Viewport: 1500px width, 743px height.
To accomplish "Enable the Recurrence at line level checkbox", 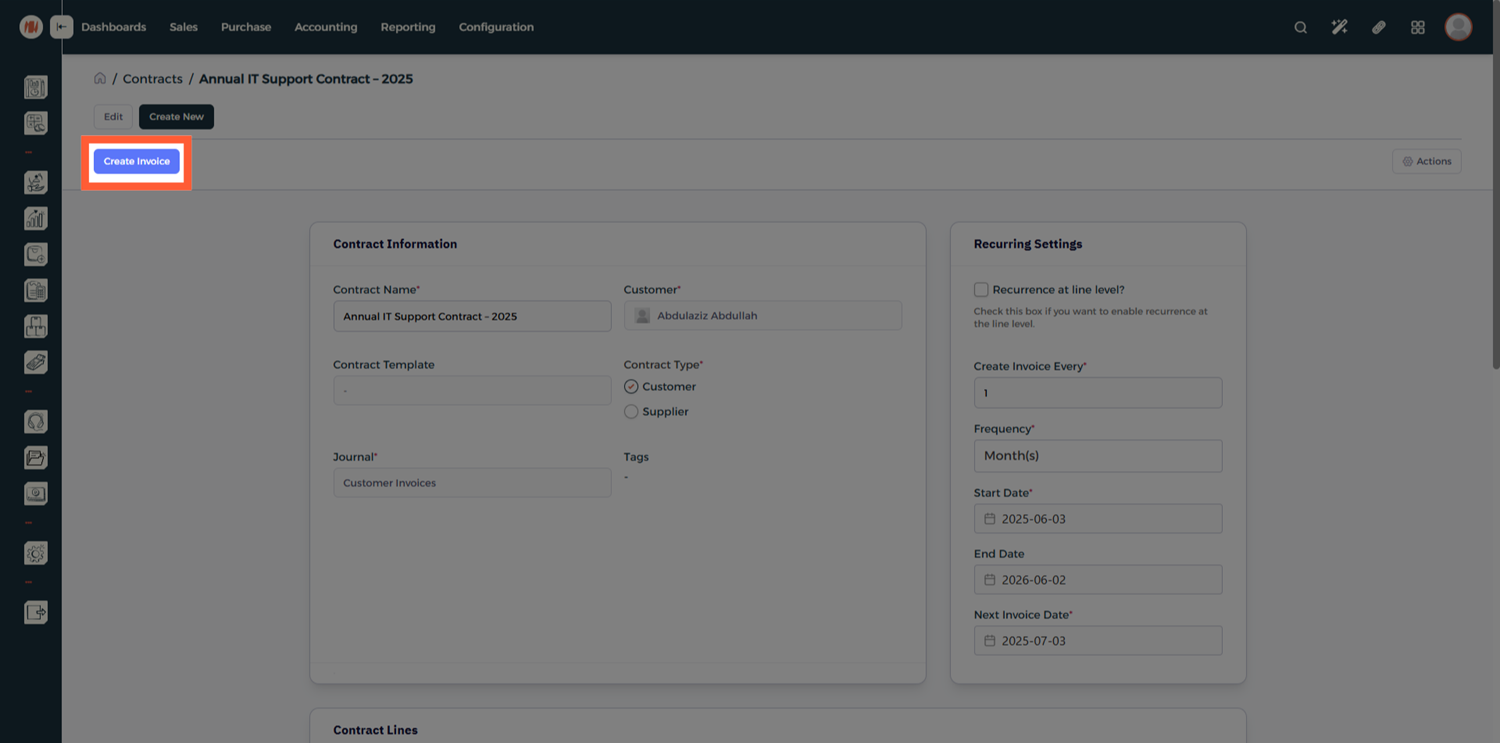I will tap(981, 290).
